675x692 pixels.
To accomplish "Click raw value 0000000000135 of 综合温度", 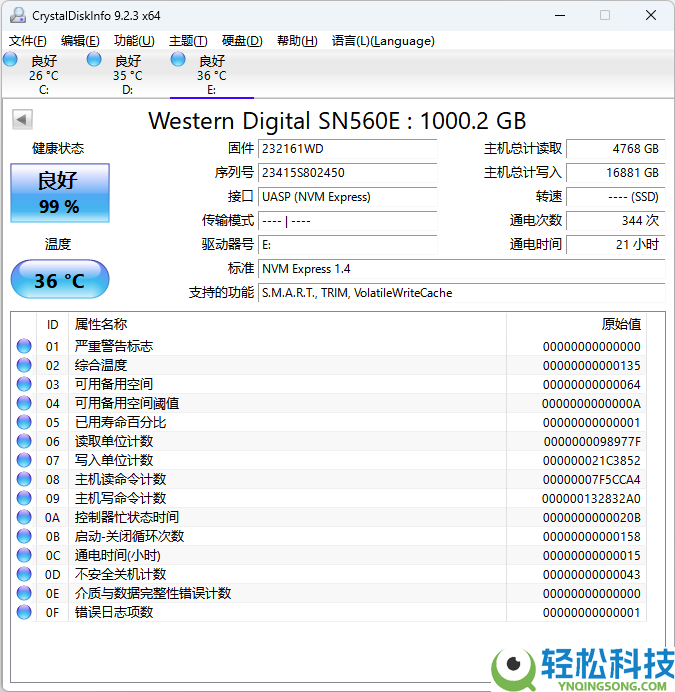I will tap(592, 365).
